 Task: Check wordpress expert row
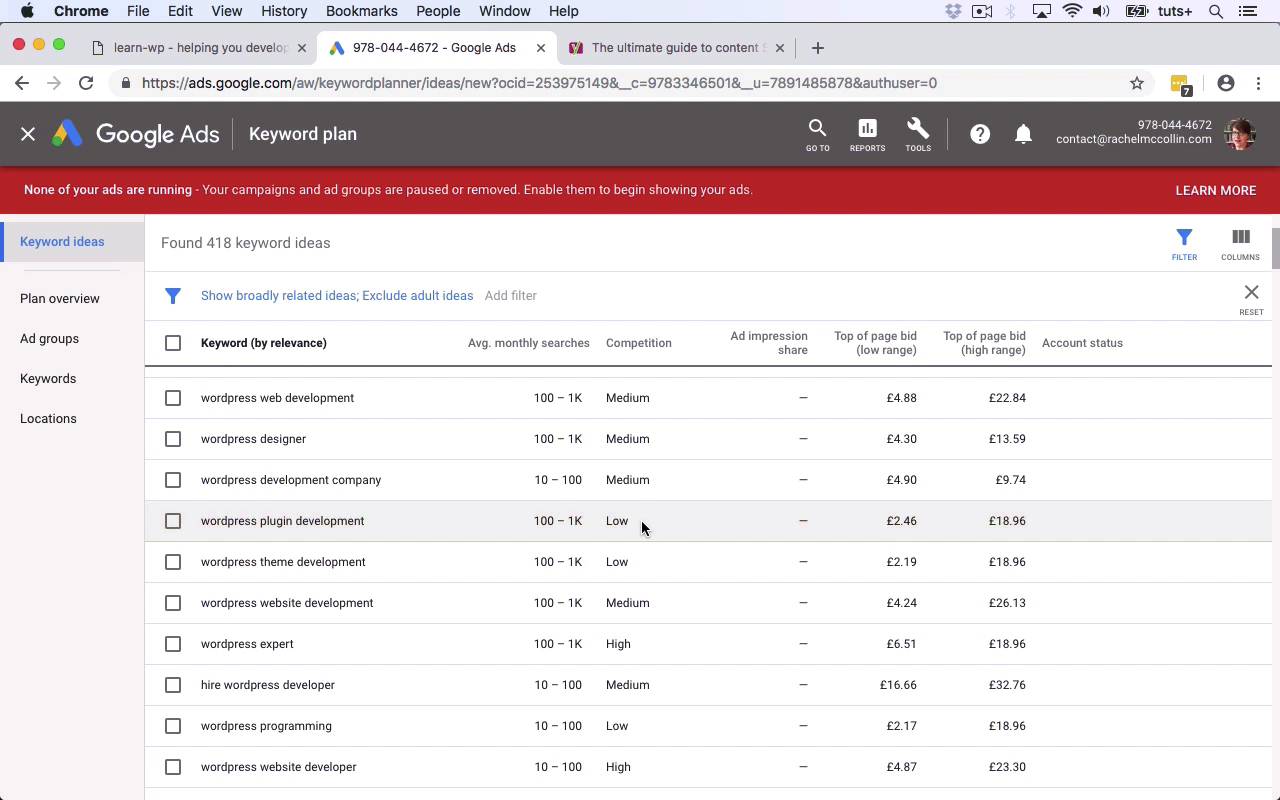[x=173, y=644]
